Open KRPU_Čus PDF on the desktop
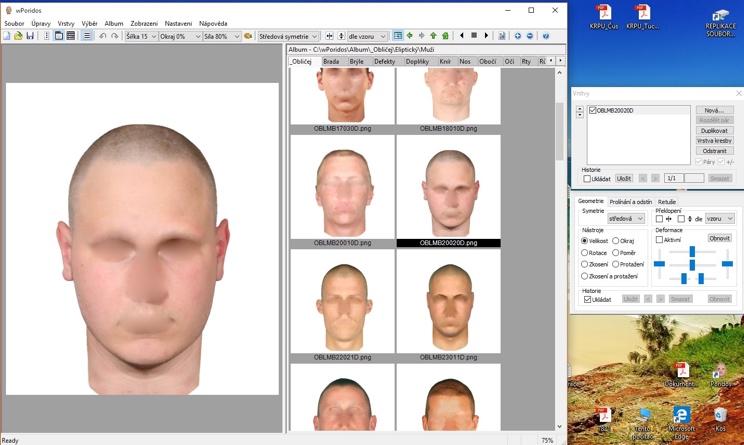The height and width of the screenshot is (445, 744). pos(604,17)
